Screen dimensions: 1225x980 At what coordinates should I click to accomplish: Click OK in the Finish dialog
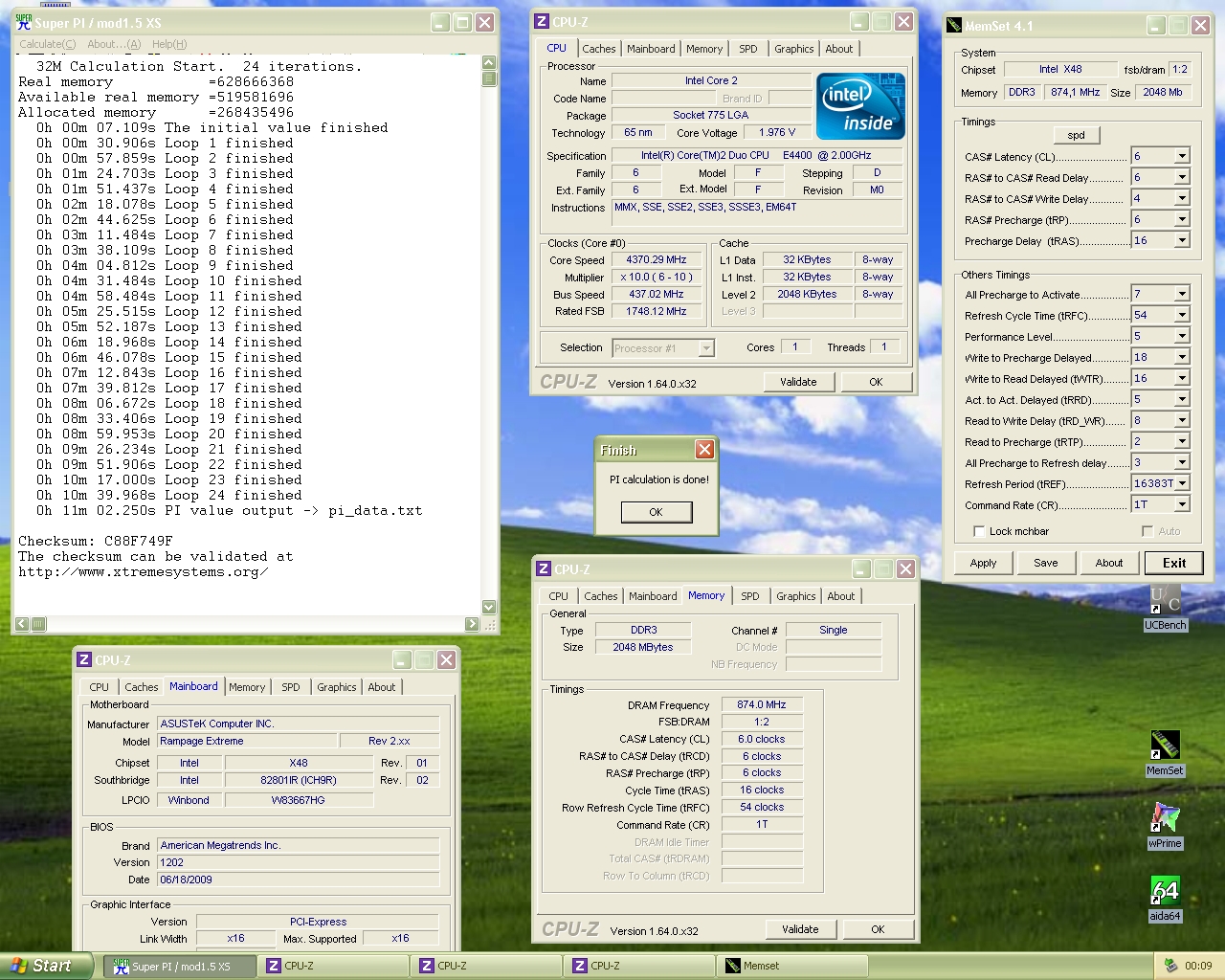pyautogui.click(x=656, y=512)
